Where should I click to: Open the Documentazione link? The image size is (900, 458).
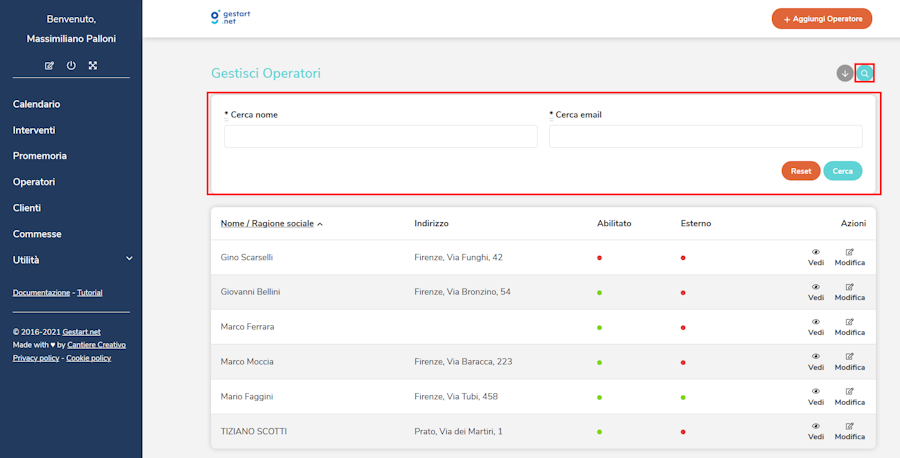pyautogui.click(x=41, y=293)
